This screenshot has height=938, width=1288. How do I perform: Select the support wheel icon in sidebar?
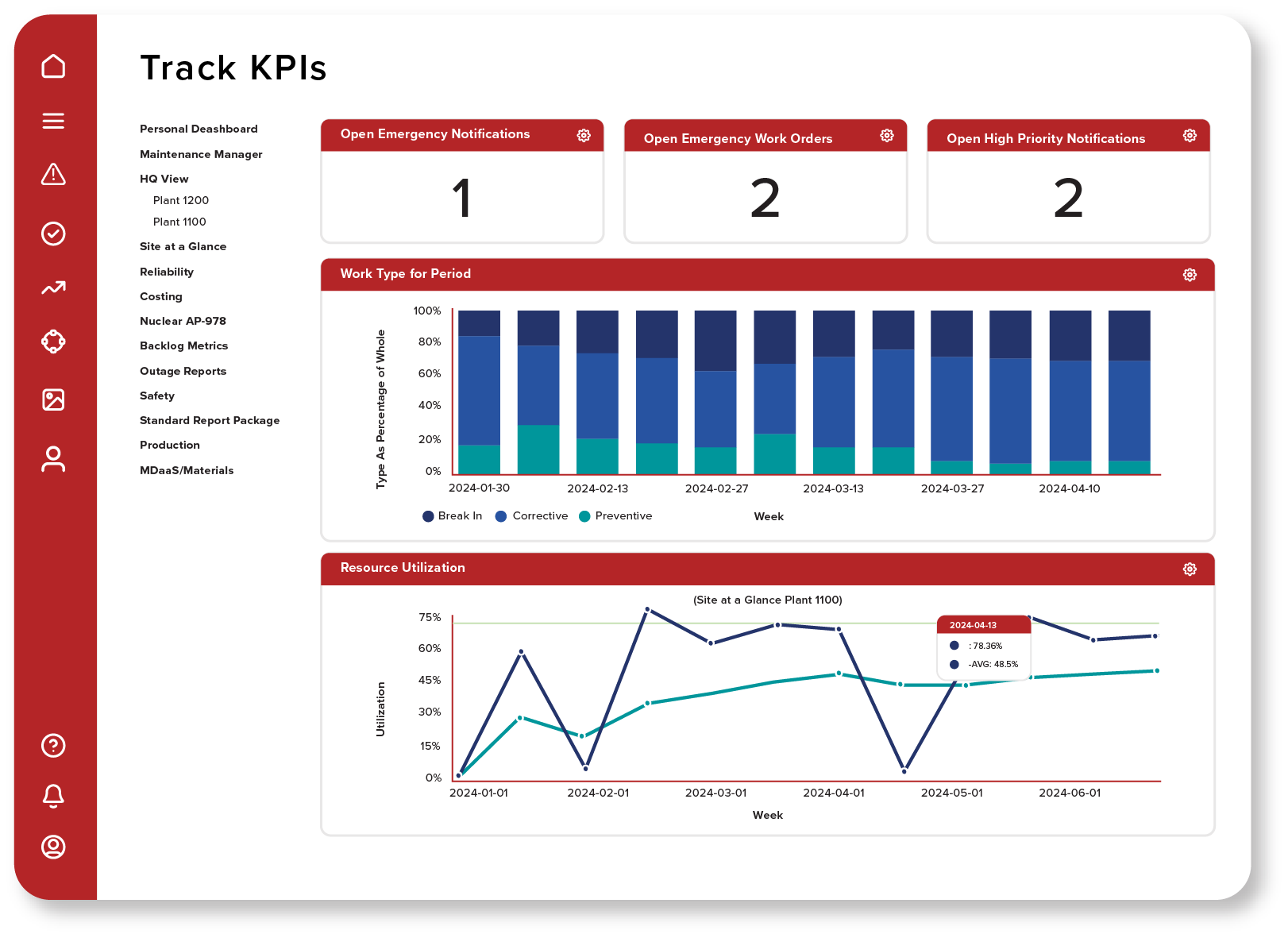(x=53, y=342)
